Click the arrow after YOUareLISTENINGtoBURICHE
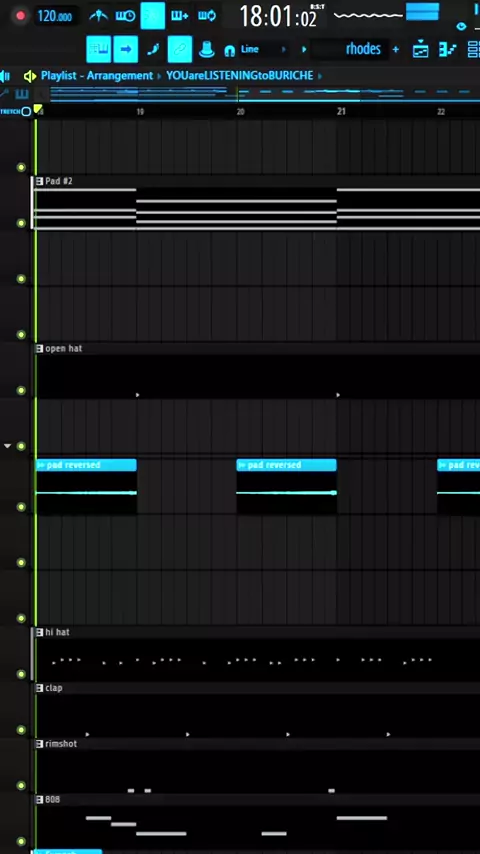 320,76
